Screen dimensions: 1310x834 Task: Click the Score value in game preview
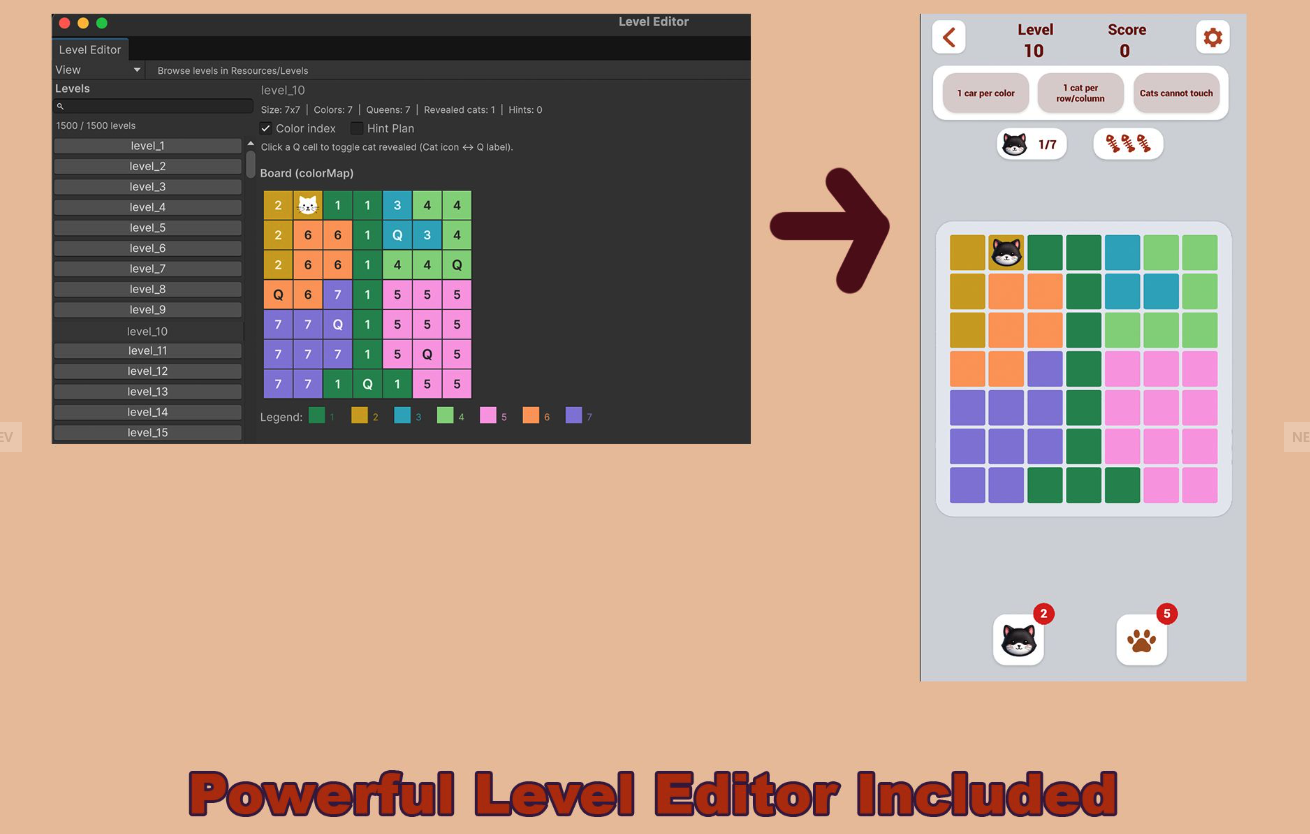[x=1125, y=51]
